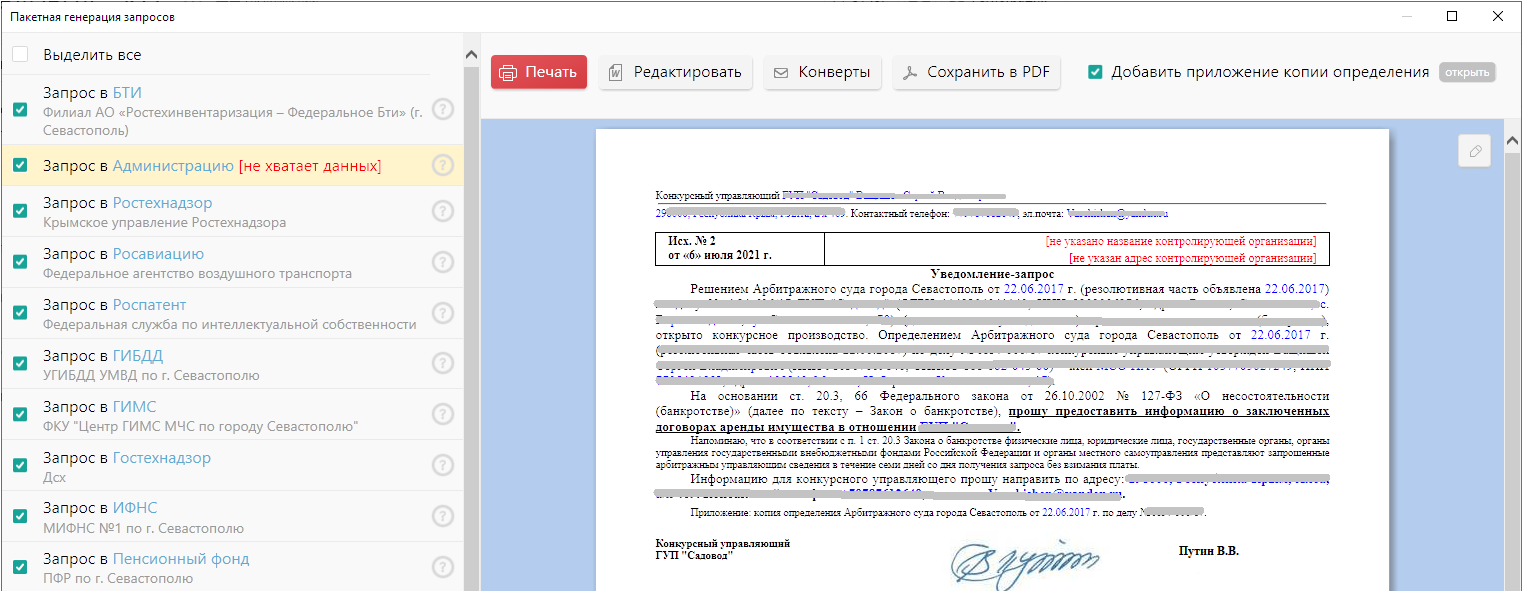Open help icon for Пенсионный фонд request
Image resolution: width=1523 pixels, height=591 pixels.
tap(442, 567)
